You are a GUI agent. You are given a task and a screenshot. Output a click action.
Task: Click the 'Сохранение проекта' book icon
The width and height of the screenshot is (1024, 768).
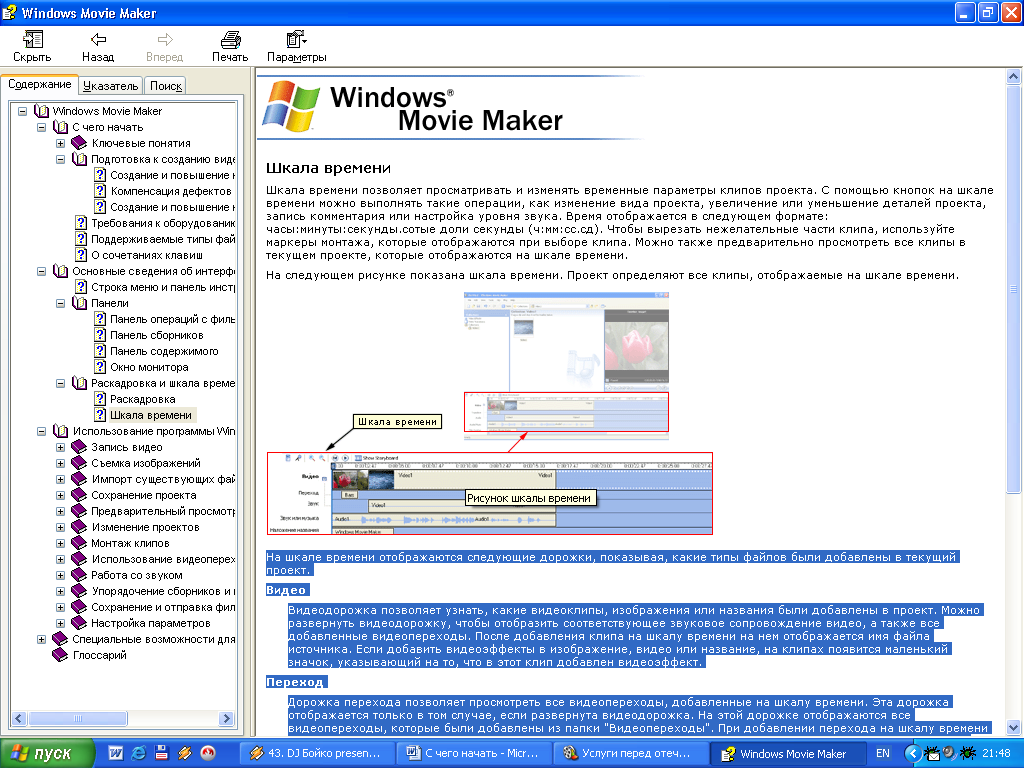pyautogui.click(x=79, y=495)
